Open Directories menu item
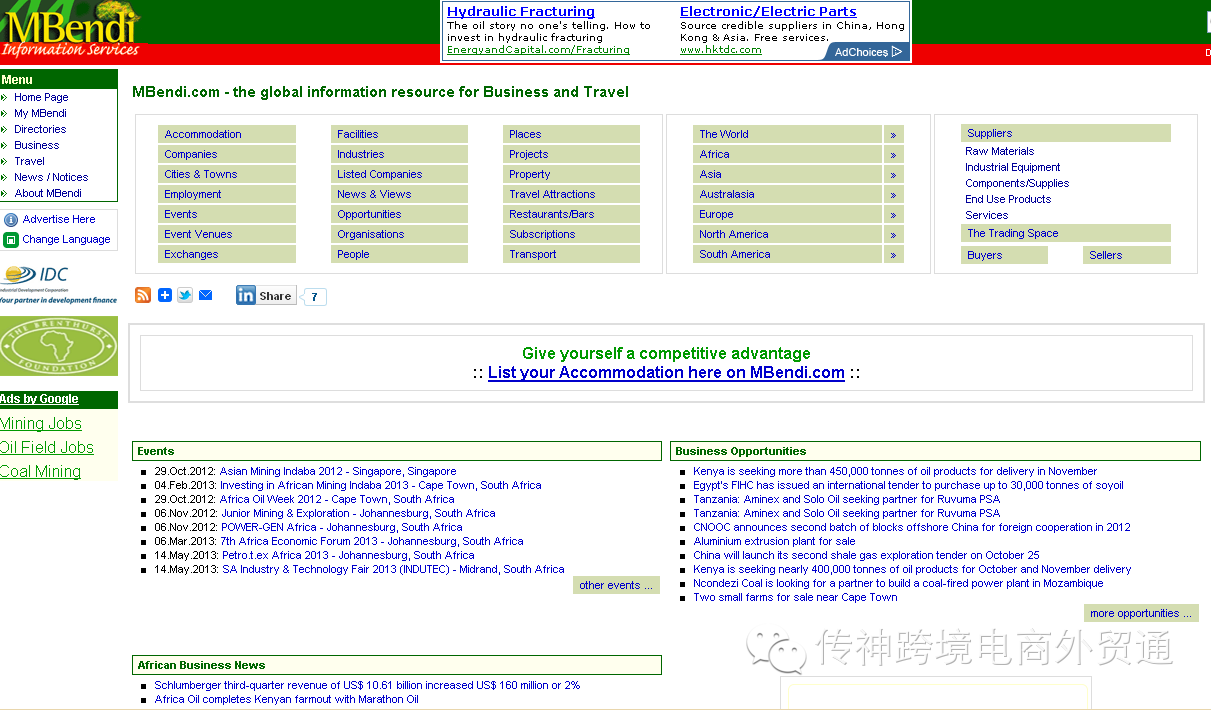Viewport: 1211px width, 710px height. 40,129
